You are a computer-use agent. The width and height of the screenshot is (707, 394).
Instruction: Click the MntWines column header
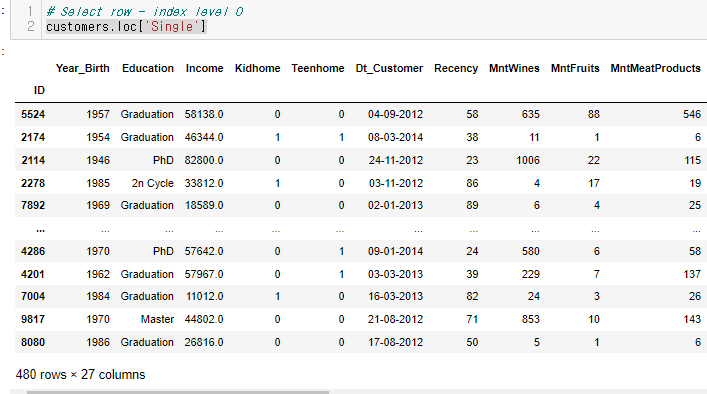(514, 68)
